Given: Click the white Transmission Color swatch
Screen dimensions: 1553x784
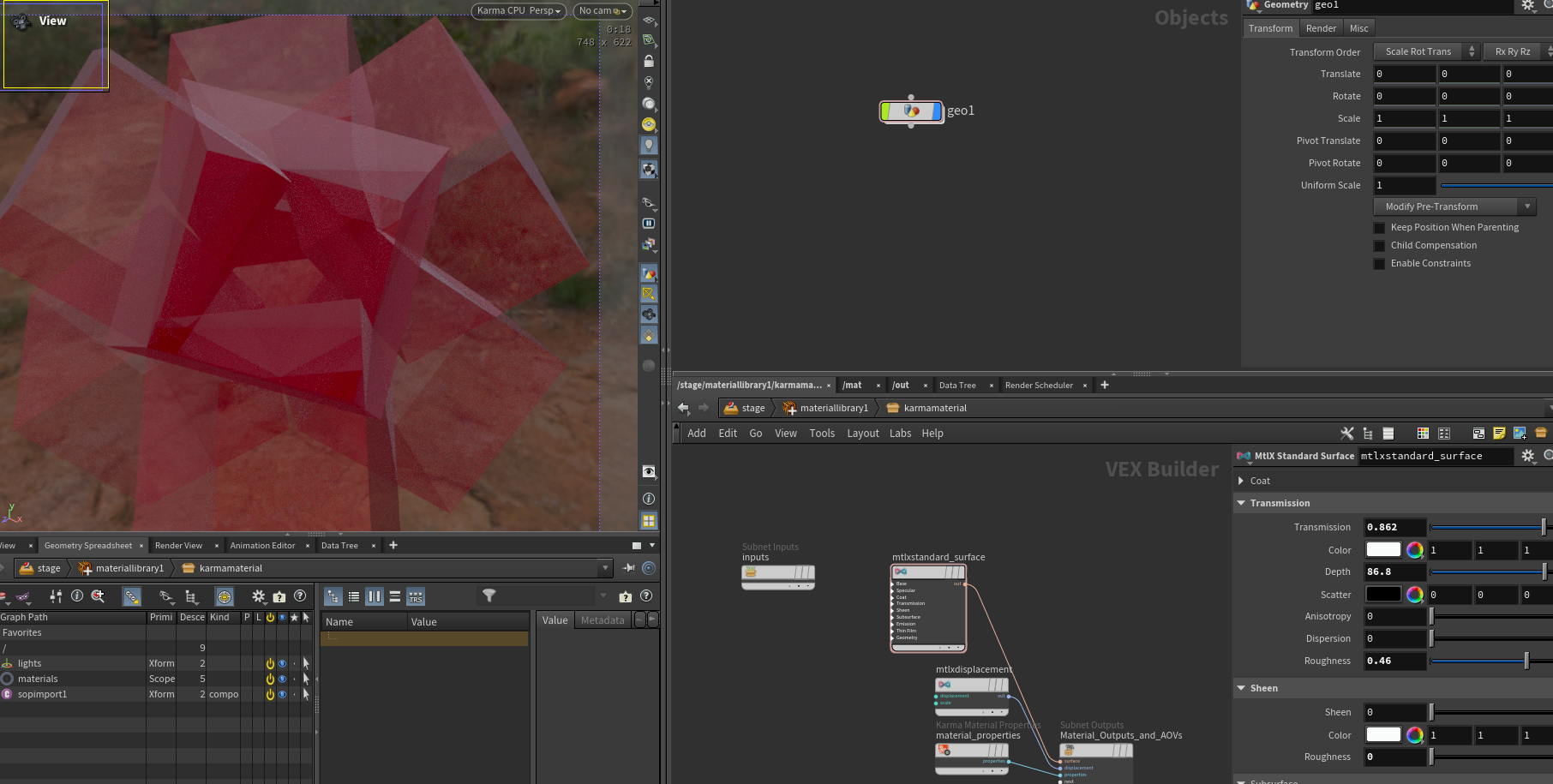Looking at the screenshot, I should click(1383, 549).
